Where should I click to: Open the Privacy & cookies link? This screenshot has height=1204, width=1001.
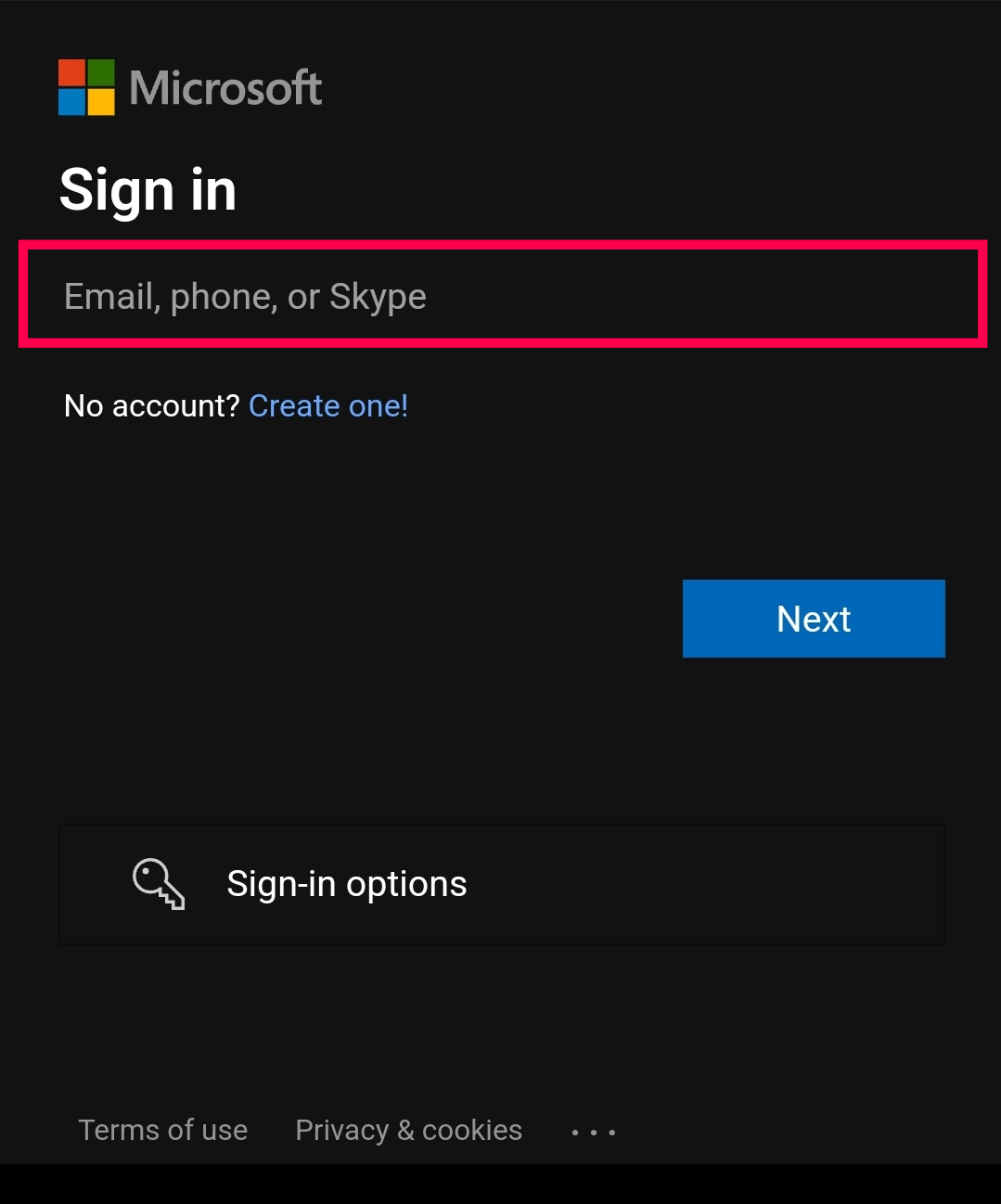408,1130
